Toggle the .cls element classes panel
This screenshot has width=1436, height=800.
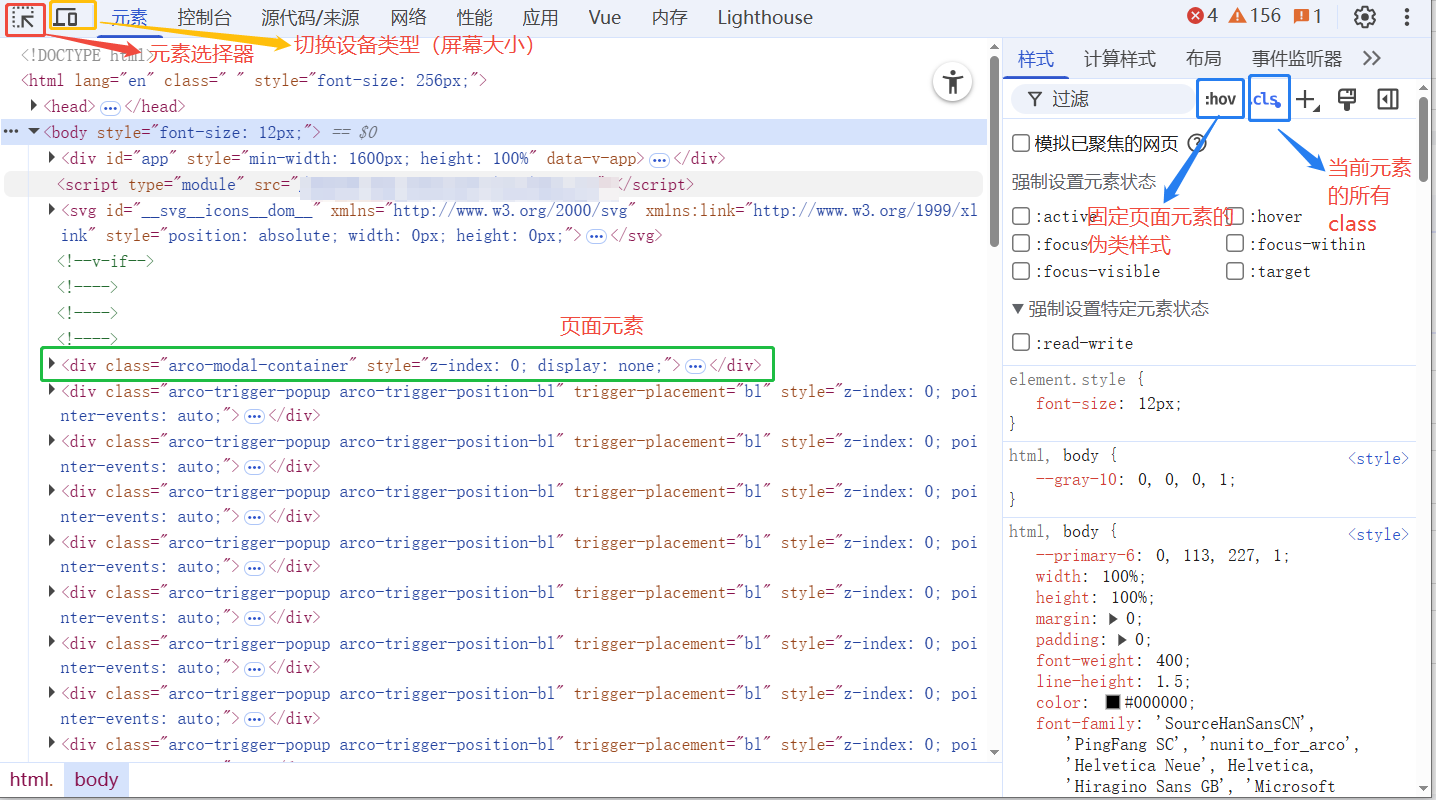(x=1267, y=99)
